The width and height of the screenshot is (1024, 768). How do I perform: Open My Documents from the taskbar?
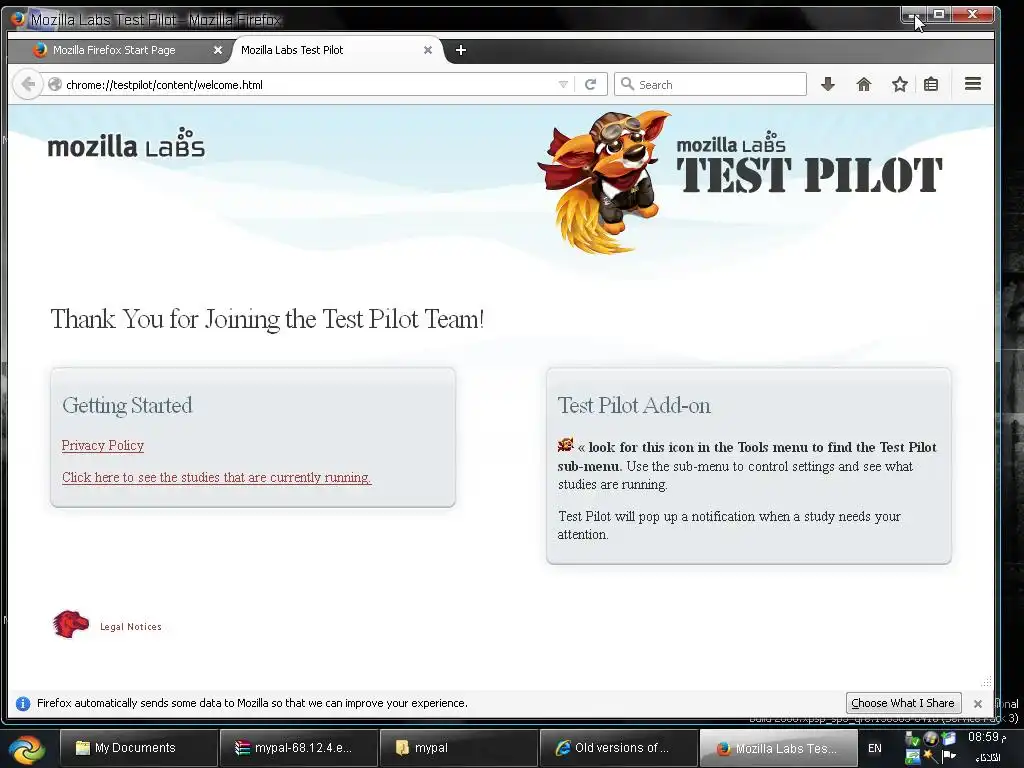tap(138, 748)
